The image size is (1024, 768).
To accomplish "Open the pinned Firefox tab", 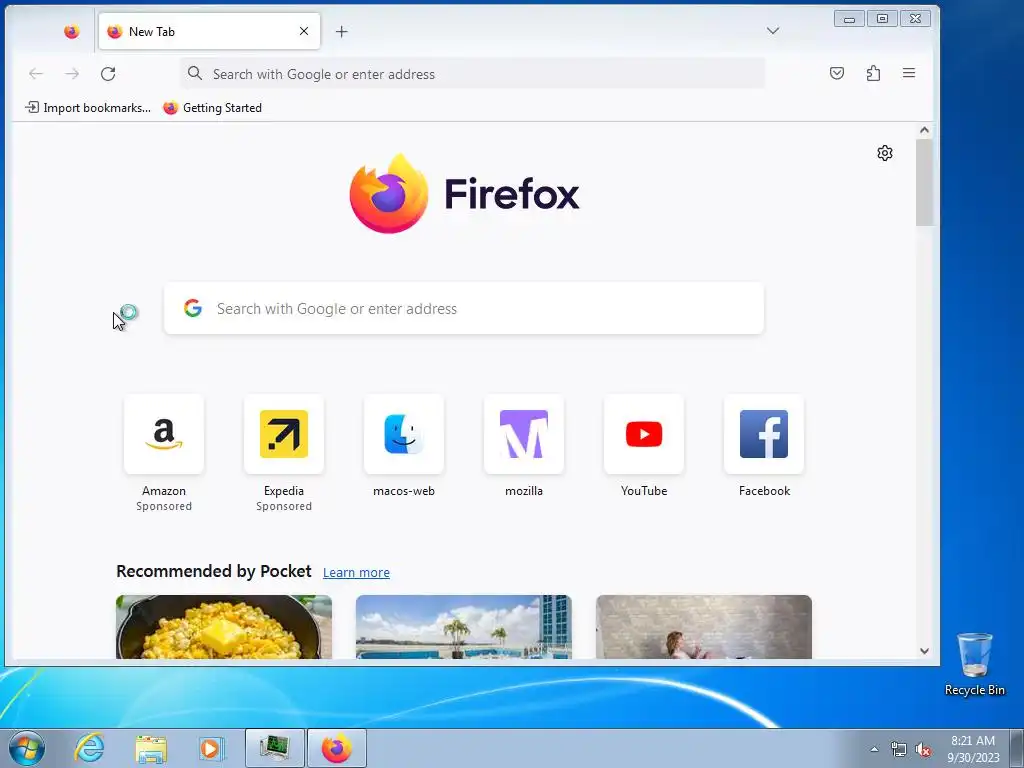I will (71, 31).
